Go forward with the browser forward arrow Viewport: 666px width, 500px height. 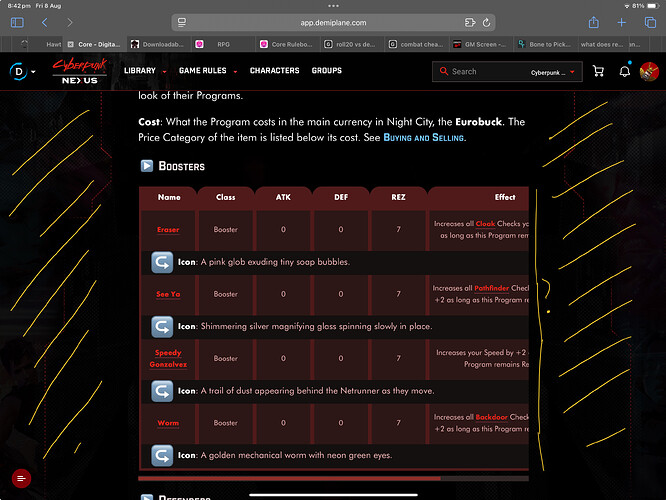[70, 23]
